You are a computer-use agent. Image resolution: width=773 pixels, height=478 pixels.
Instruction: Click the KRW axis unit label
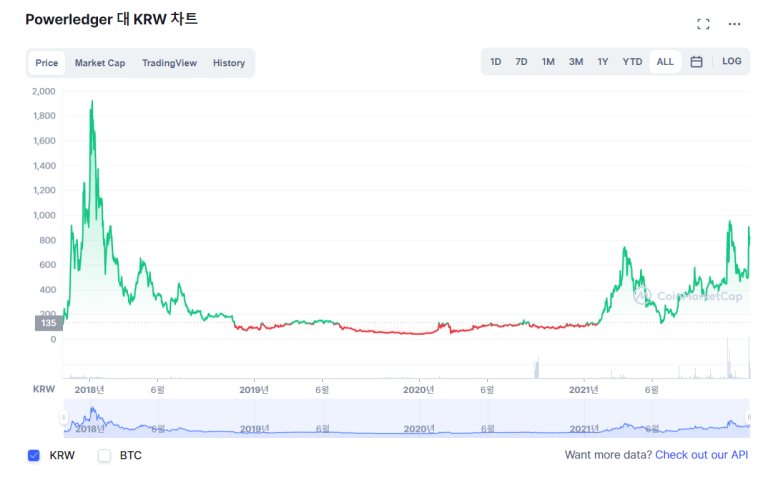pyautogui.click(x=44, y=389)
